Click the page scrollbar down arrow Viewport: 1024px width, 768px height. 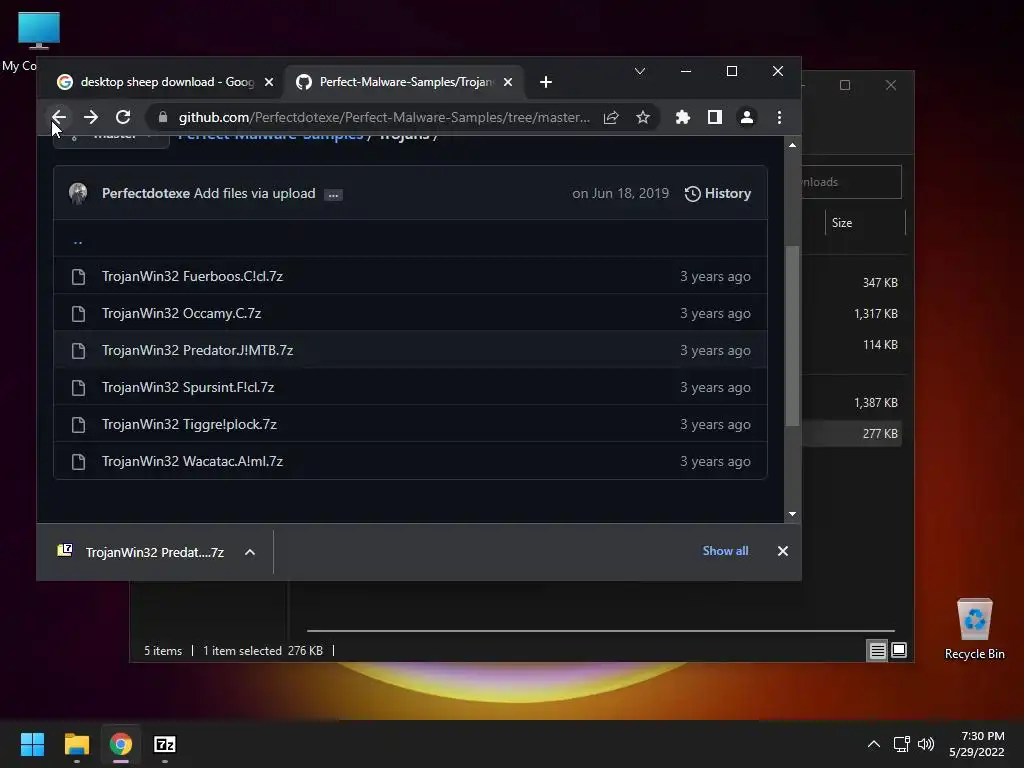tap(792, 514)
